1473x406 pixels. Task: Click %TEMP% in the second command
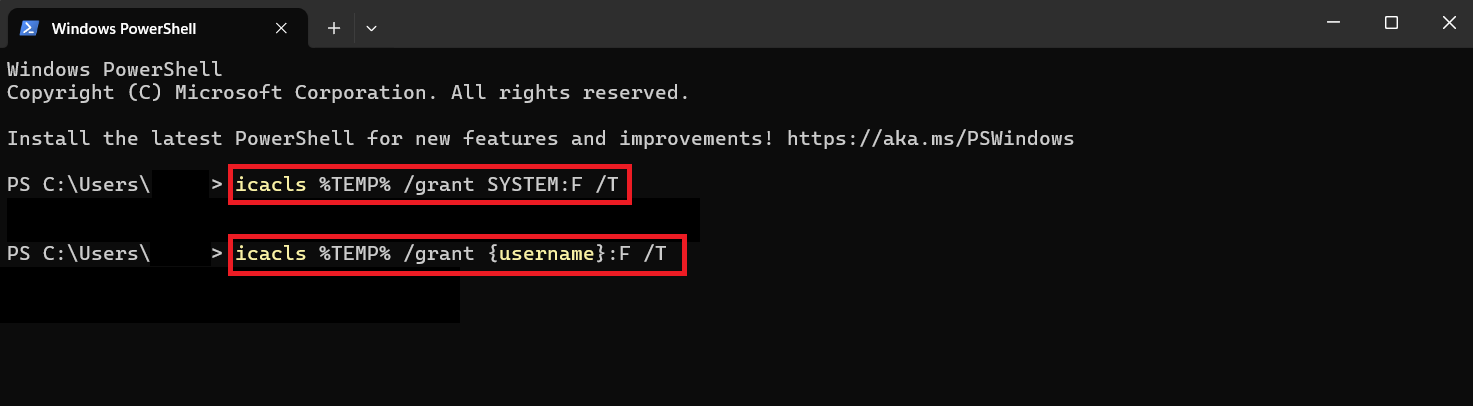[355, 254]
